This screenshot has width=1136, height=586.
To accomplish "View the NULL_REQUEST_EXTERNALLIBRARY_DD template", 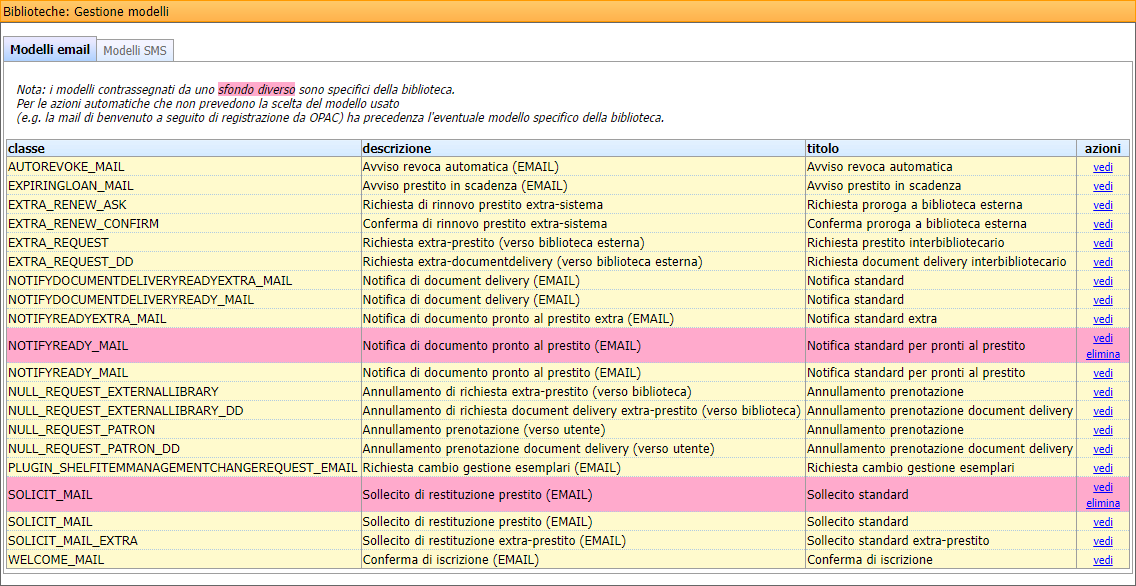I will pyautogui.click(x=1102, y=410).
